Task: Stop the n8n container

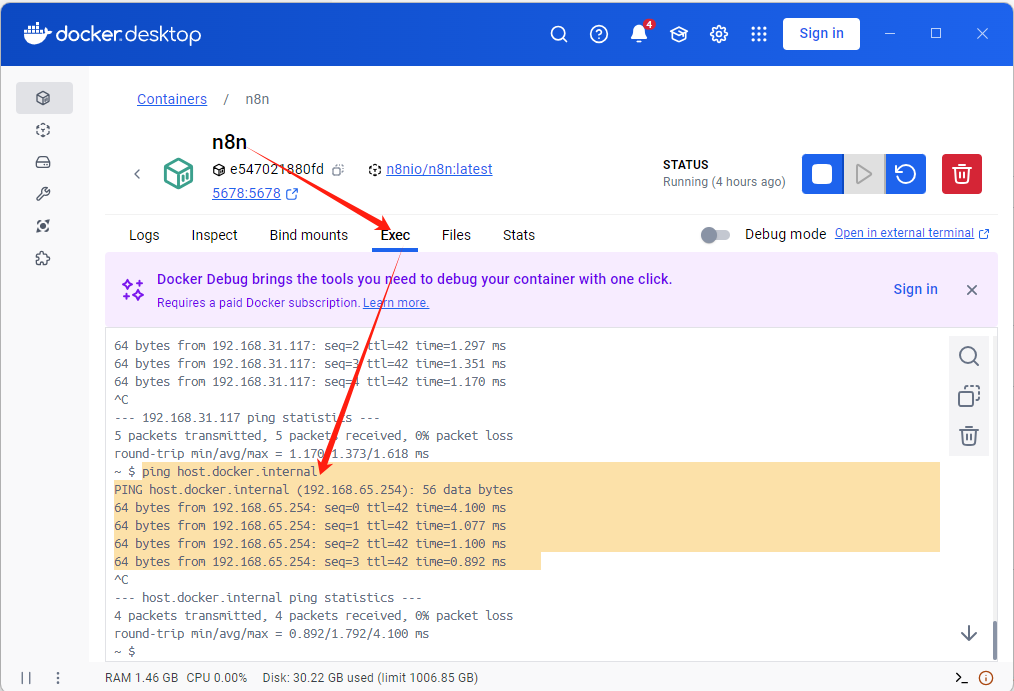Action: coord(823,174)
